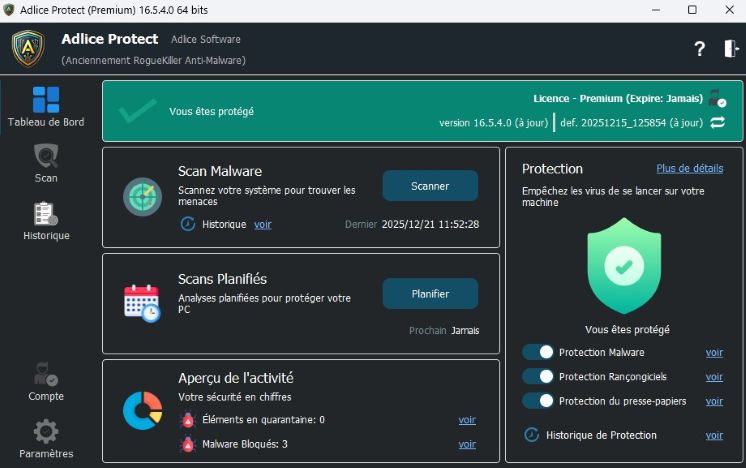Click the checkmark icon in protected banner
The width and height of the screenshot is (746, 468).
tap(137, 111)
